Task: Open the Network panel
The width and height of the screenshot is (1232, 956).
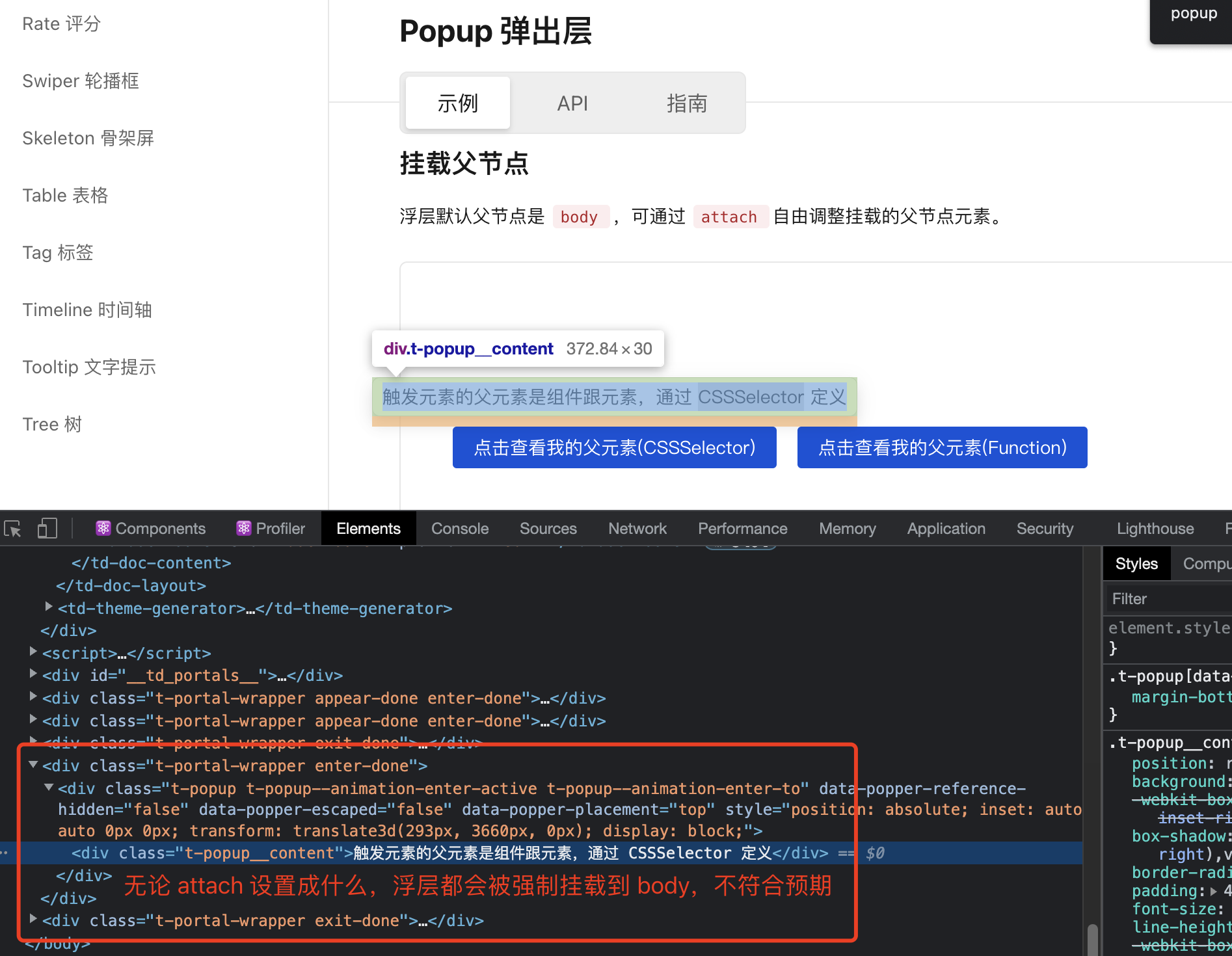Action: 637,528
